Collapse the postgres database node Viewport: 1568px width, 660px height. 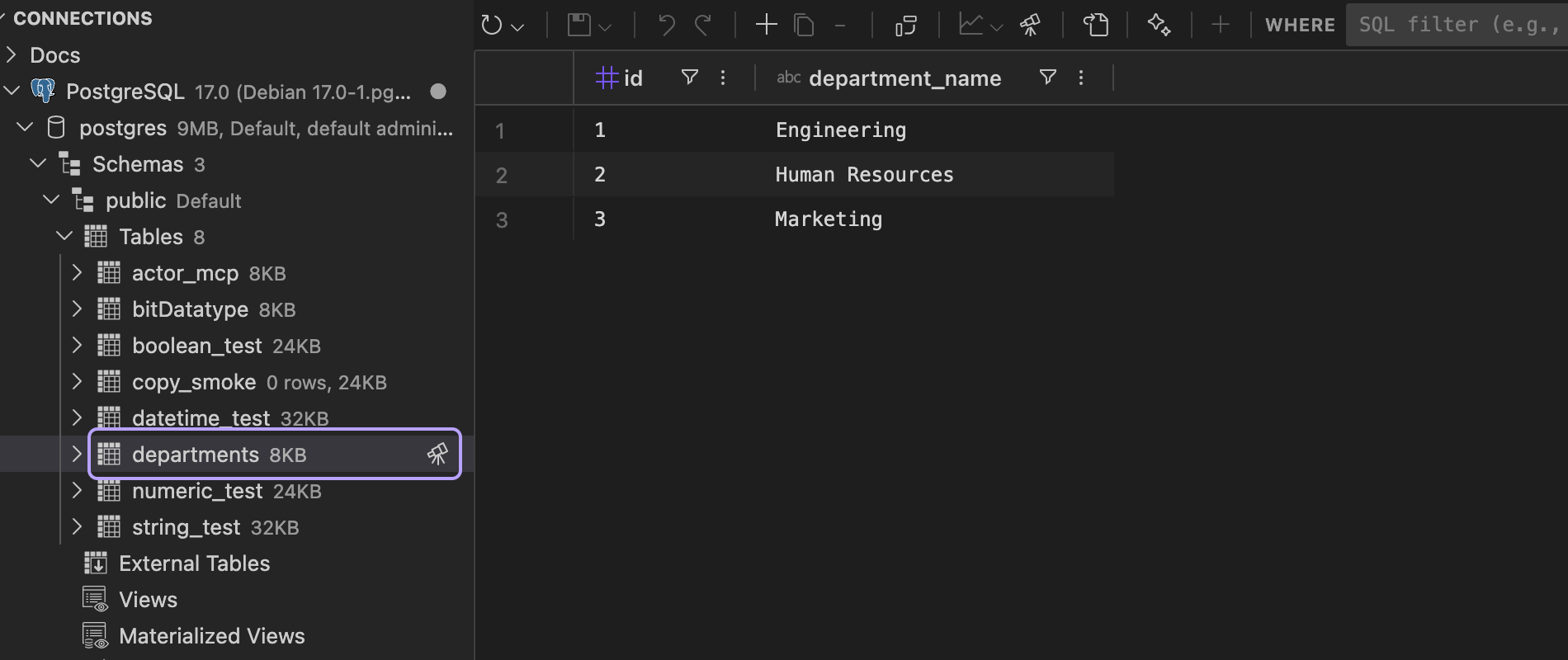pos(25,127)
